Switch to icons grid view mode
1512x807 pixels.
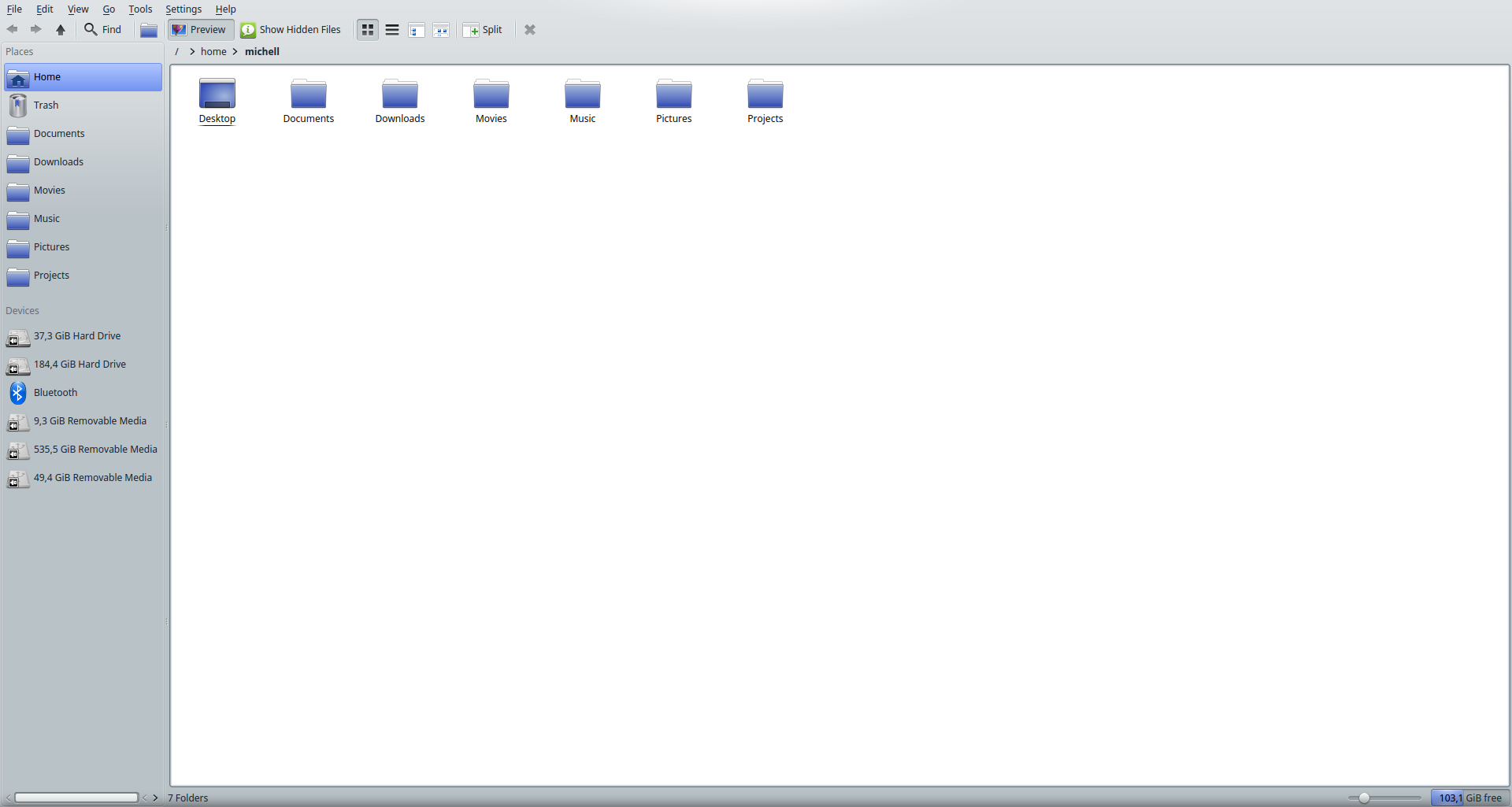pyautogui.click(x=368, y=30)
